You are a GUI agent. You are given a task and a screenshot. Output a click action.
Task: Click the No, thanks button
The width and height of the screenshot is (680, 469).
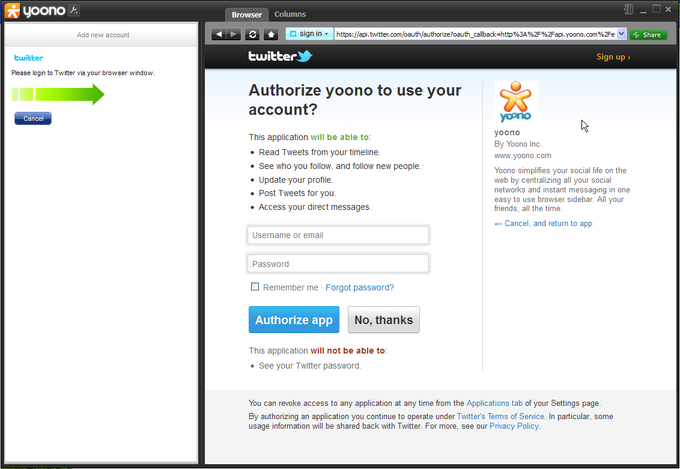384,320
